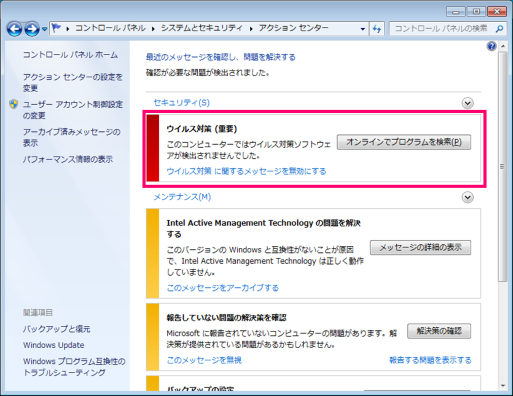Click the Intel Active Management Technology heading
The height and width of the screenshot is (396, 513).
click(x=264, y=228)
